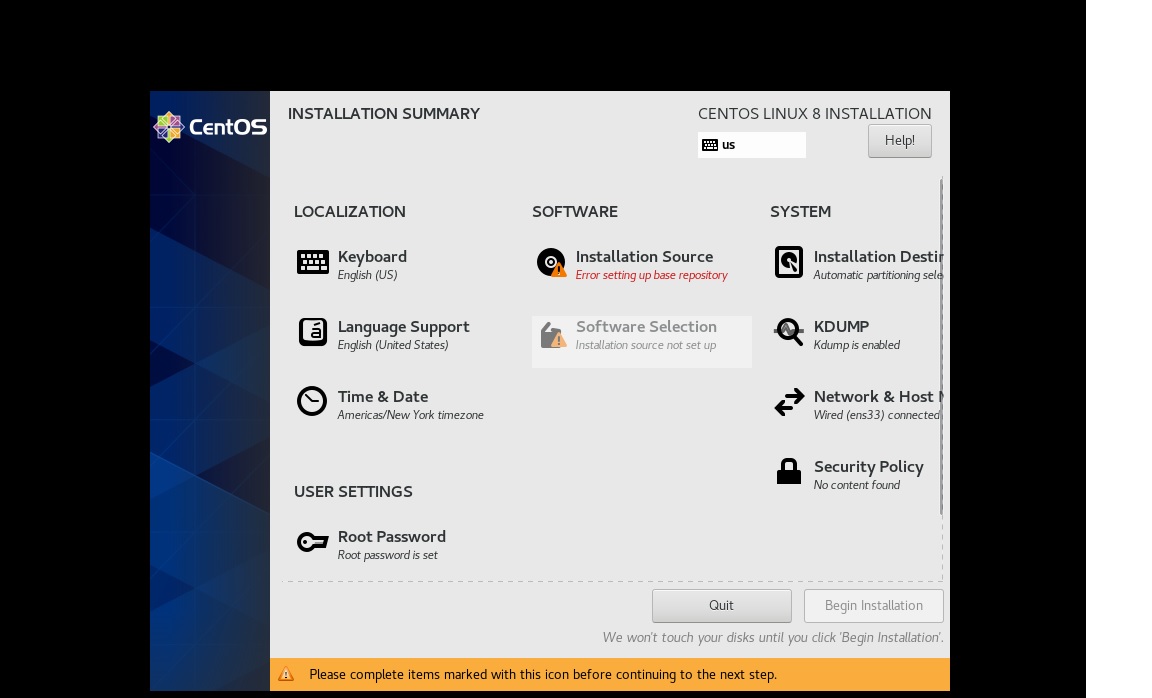Click the Begin Installation button
Screen dimensions: 1152x698
(x=874, y=605)
